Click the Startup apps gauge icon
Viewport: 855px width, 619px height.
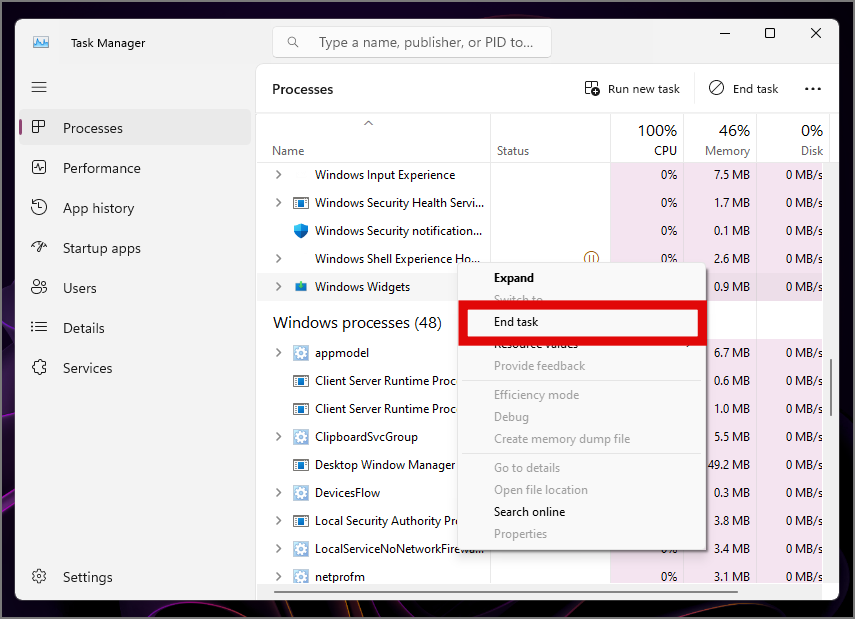point(39,247)
